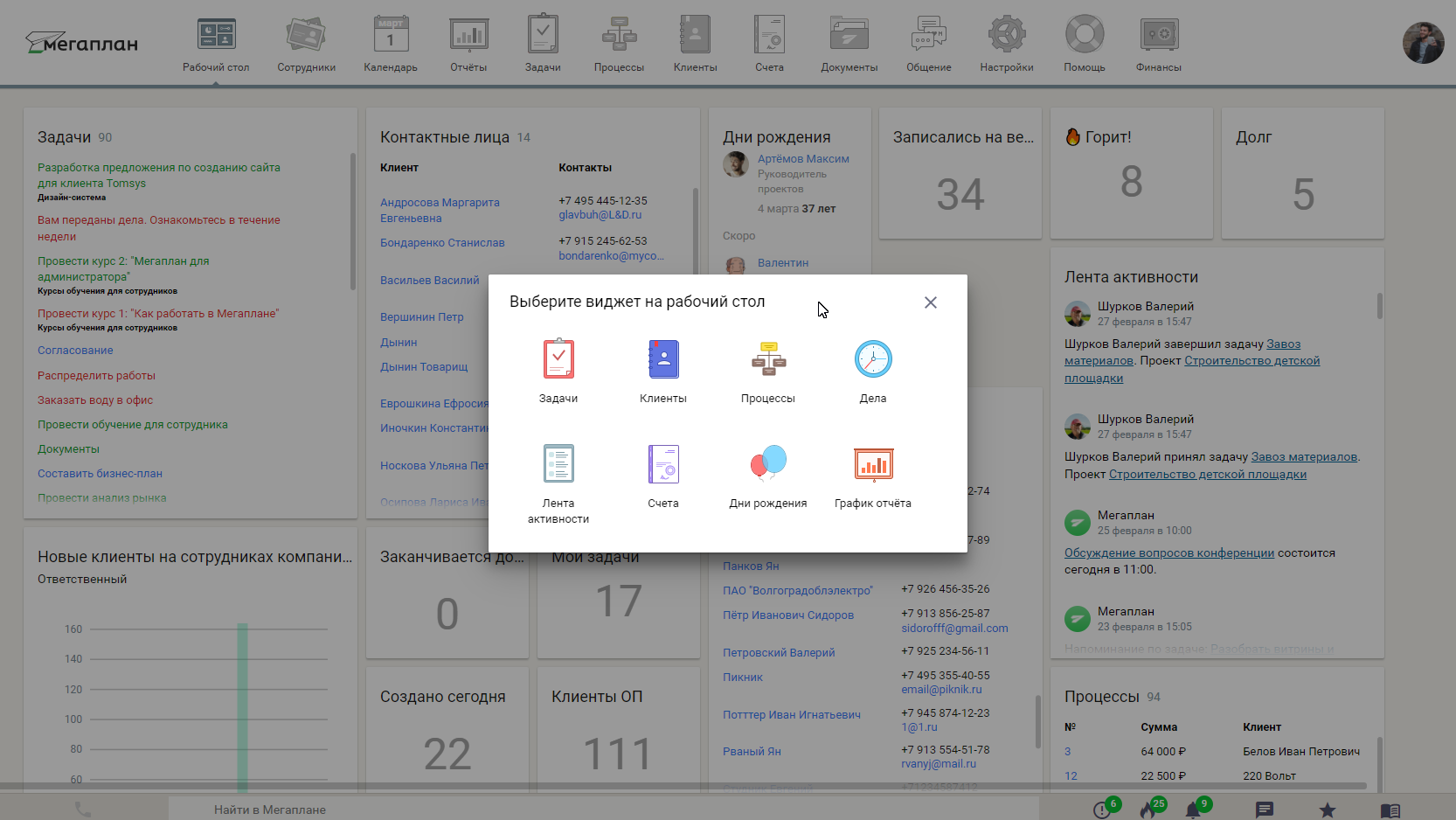Screen dimensions: 1456x820
Task: Add the Лента активности widget
Action: (558, 464)
